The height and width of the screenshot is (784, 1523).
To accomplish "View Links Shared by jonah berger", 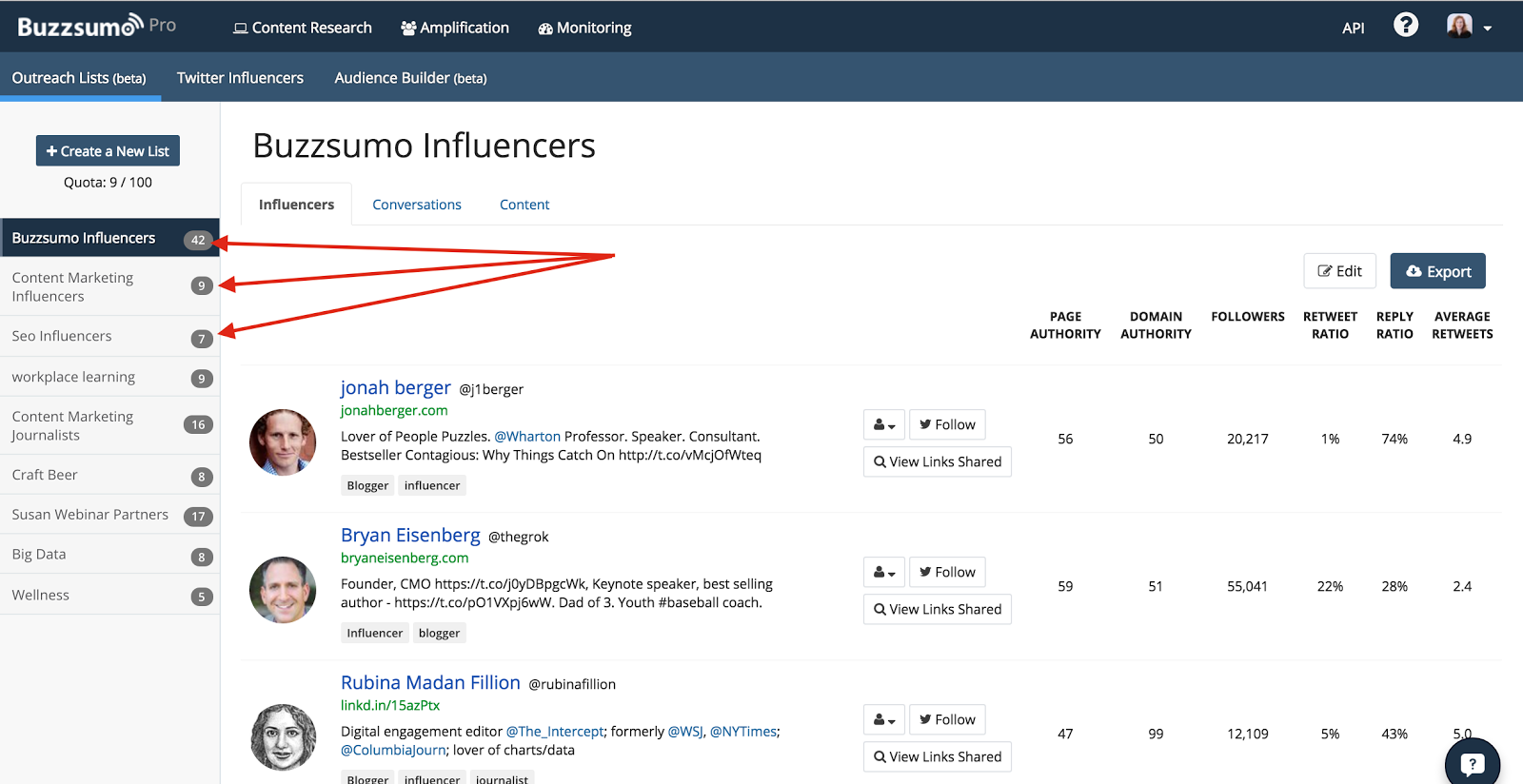I will [938, 461].
